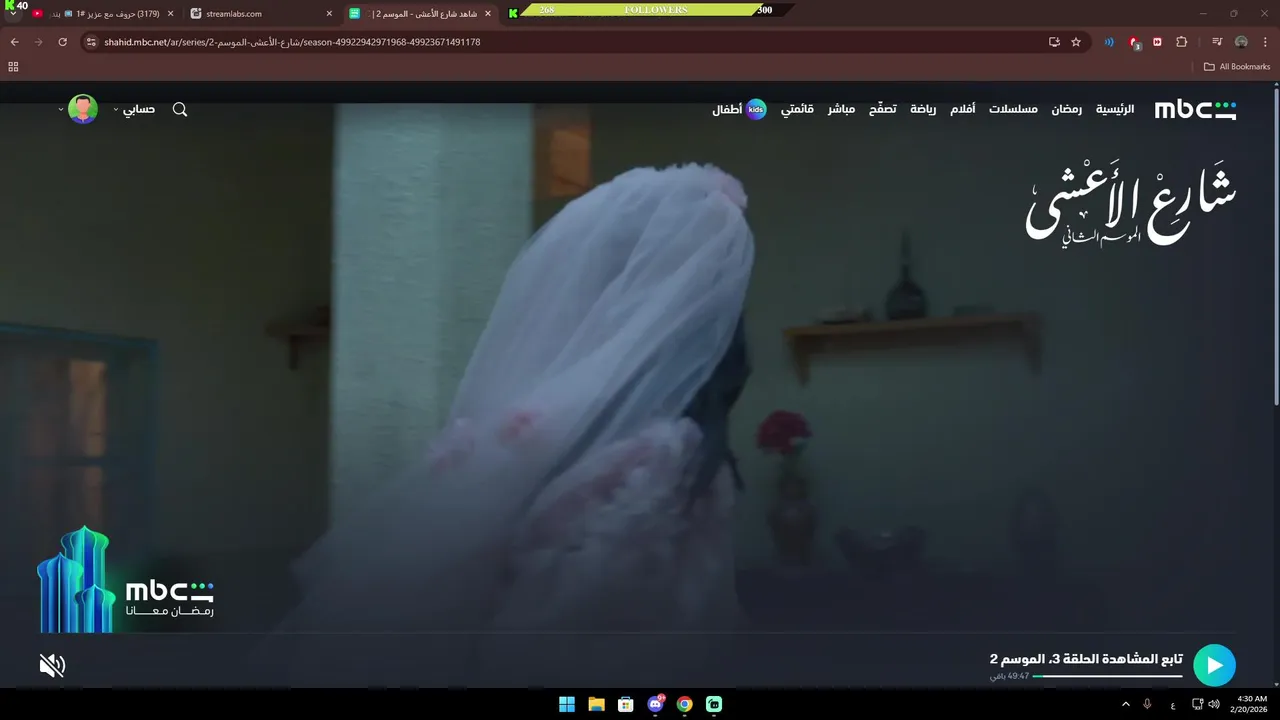Image resolution: width=1280 pixels, height=720 pixels.
Task: Open the Extensions puzzle icon
Action: coord(1181,42)
